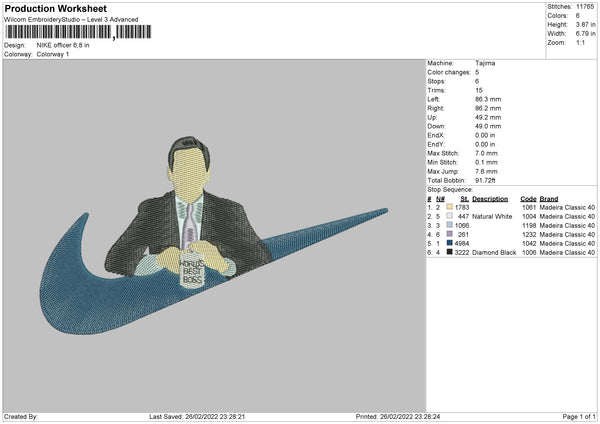The height and width of the screenshot is (424, 600).
Task: Click the 'Code' column header
Action: tap(528, 199)
